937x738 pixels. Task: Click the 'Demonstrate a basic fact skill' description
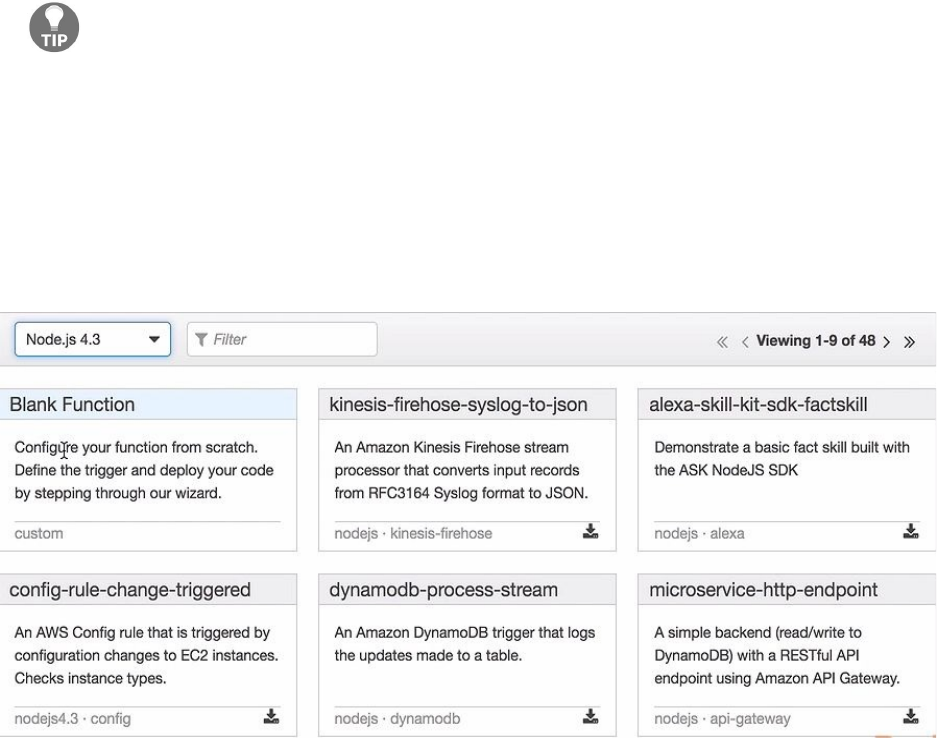click(782, 459)
